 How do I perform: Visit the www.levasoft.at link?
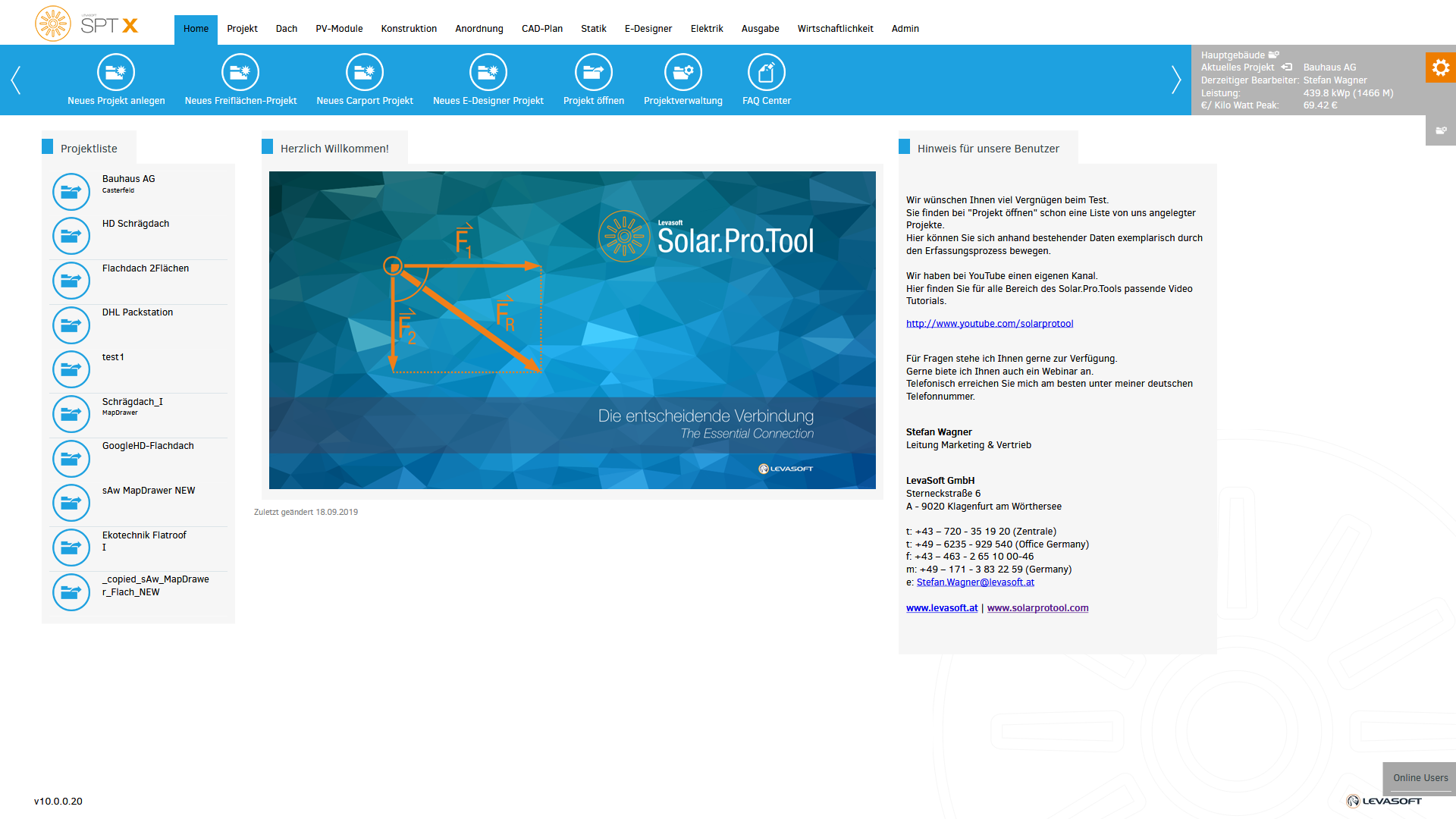click(x=942, y=608)
